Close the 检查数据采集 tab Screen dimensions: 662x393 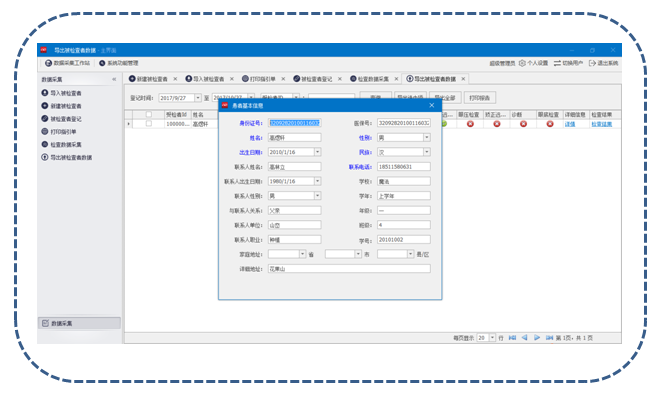[x=396, y=79]
